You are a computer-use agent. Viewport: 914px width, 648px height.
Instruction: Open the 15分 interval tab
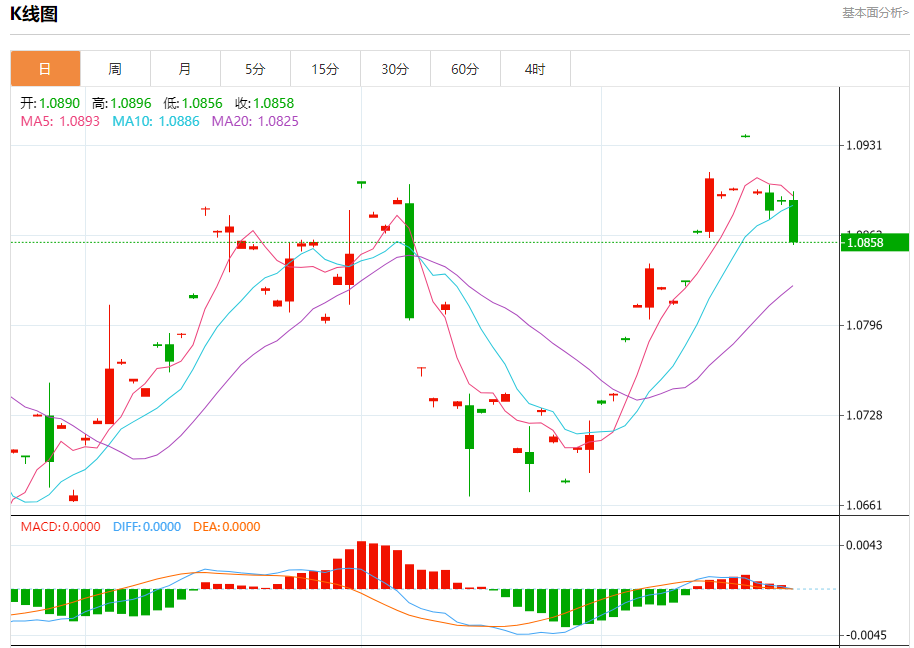pos(325,69)
